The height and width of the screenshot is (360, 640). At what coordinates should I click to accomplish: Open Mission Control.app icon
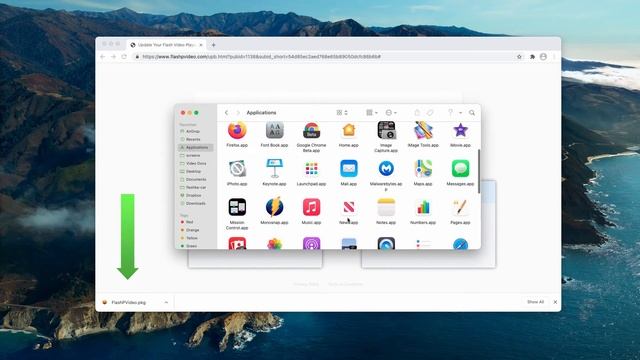pyautogui.click(x=237, y=207)
